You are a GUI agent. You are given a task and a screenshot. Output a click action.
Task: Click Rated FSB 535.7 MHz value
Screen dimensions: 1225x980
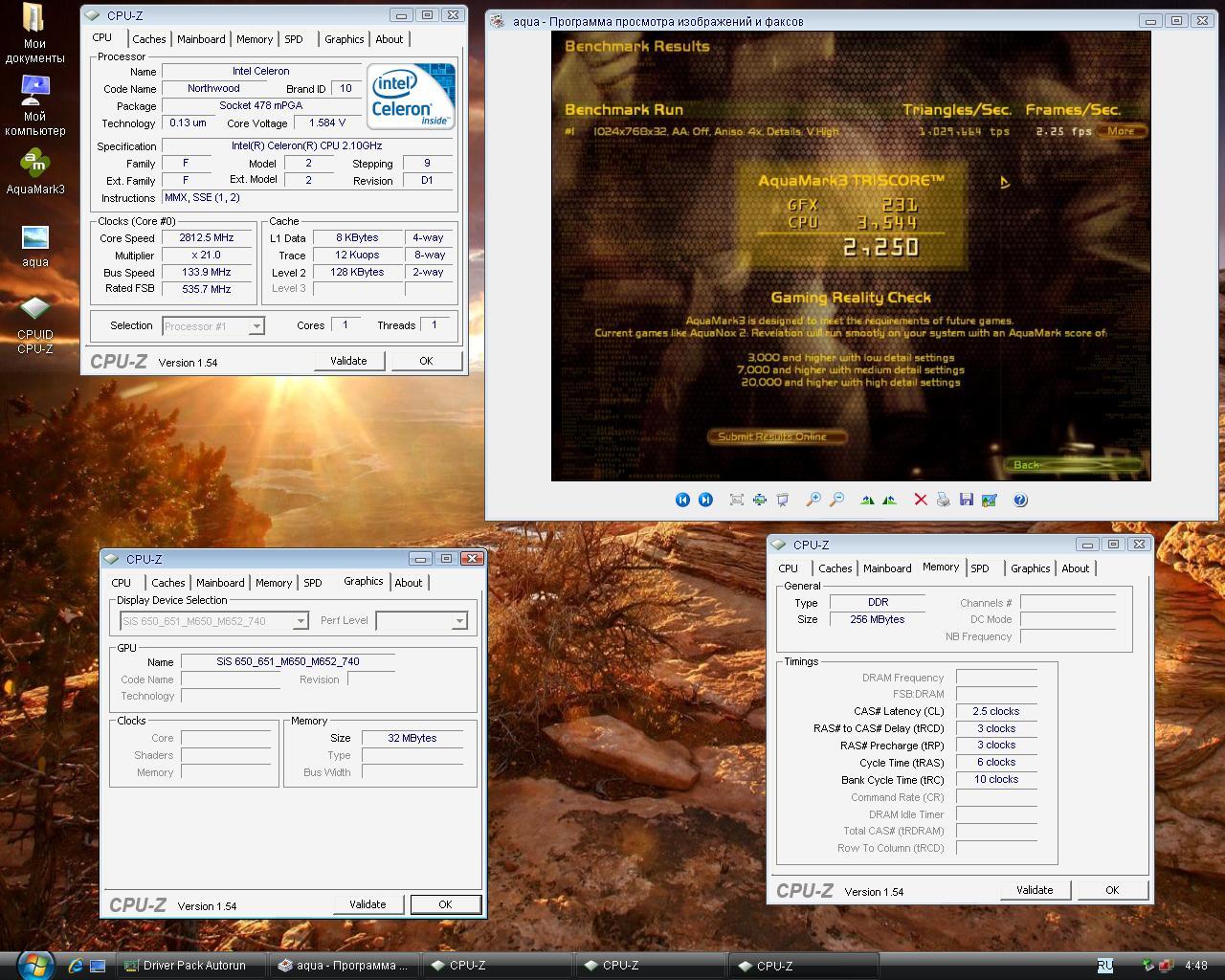(x=207, y=289)
